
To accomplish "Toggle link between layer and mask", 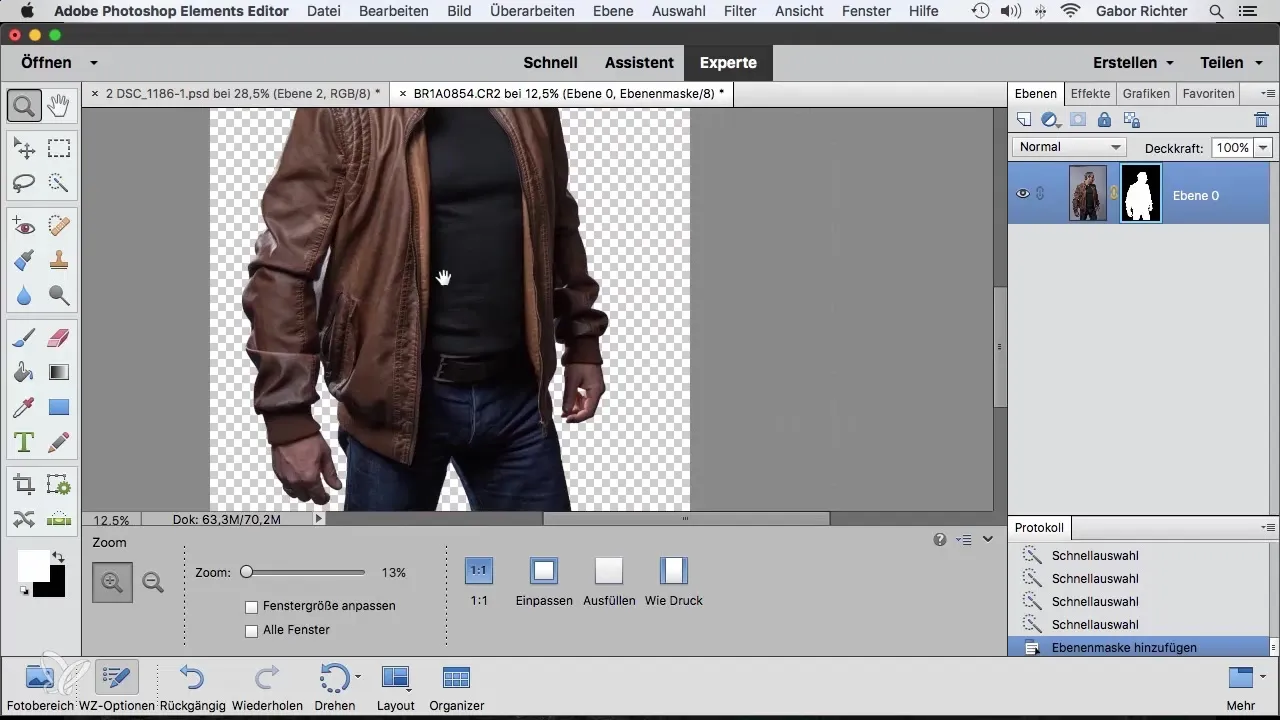I will point(1114,194).
